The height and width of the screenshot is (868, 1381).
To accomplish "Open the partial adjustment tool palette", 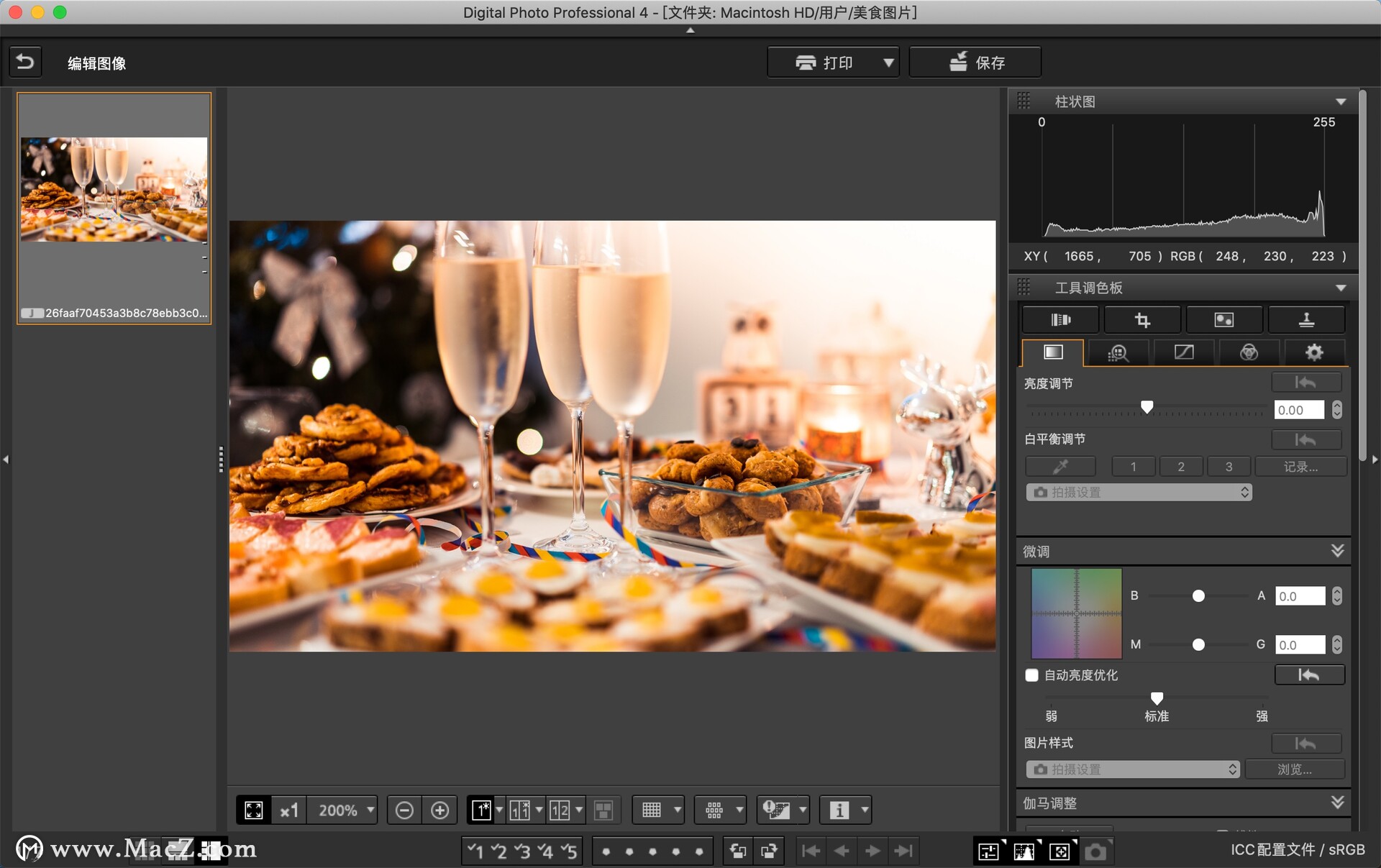I will 1224,319.
